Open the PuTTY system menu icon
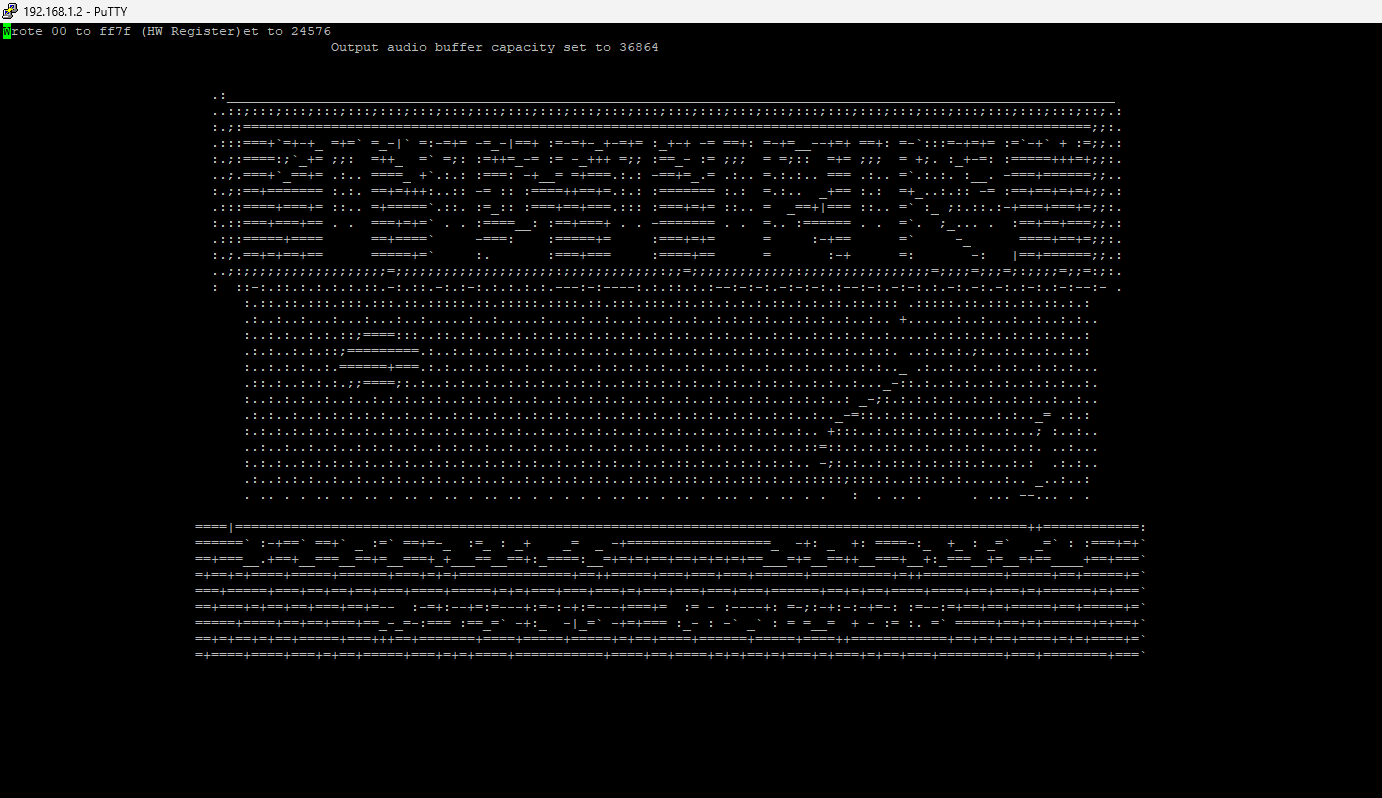Image resolution: width=1382 pixels, height=798 pixels. (10, 11)
